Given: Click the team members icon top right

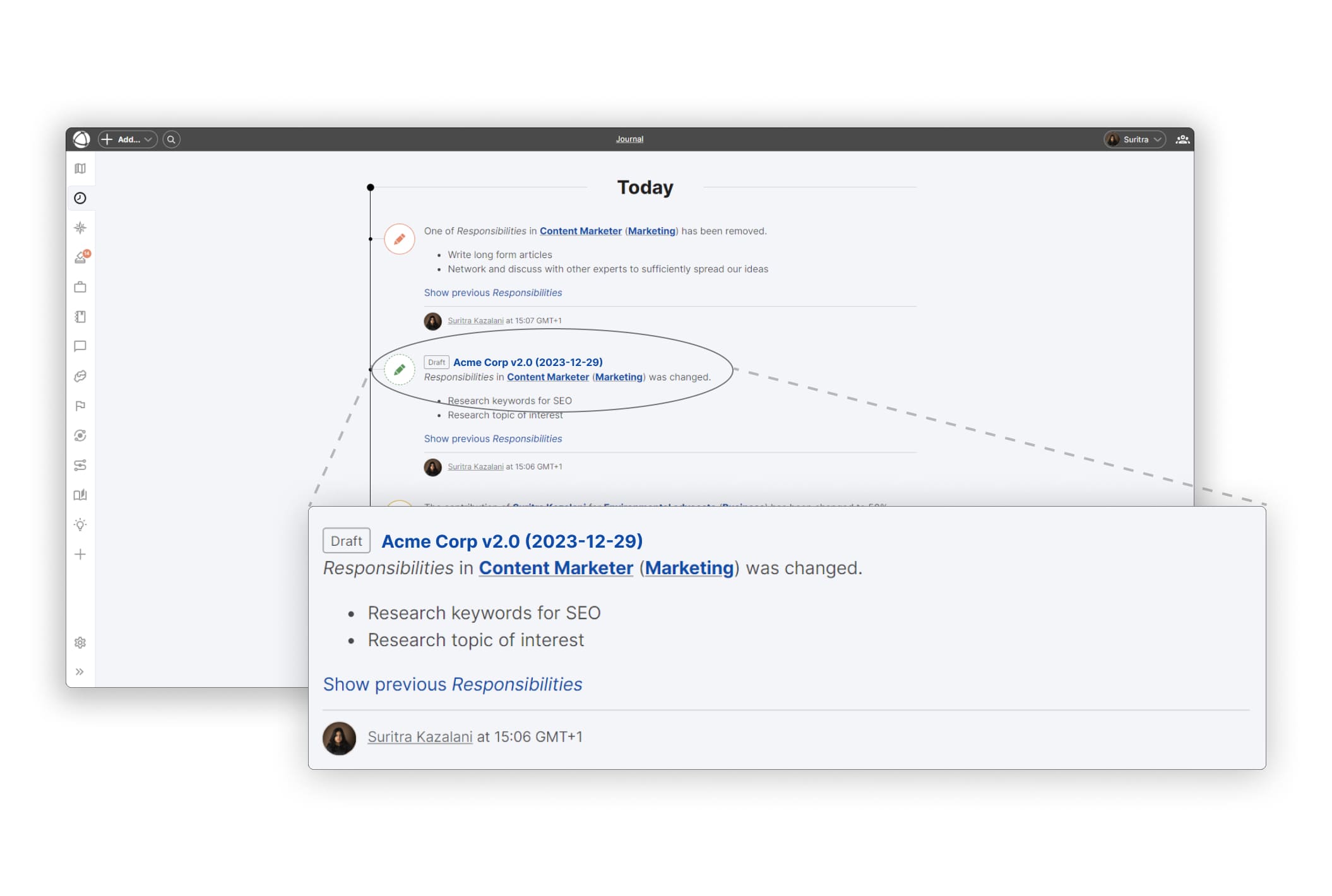Looking at the screenshot, I should pyautogui.click(x=1182, y=139).
